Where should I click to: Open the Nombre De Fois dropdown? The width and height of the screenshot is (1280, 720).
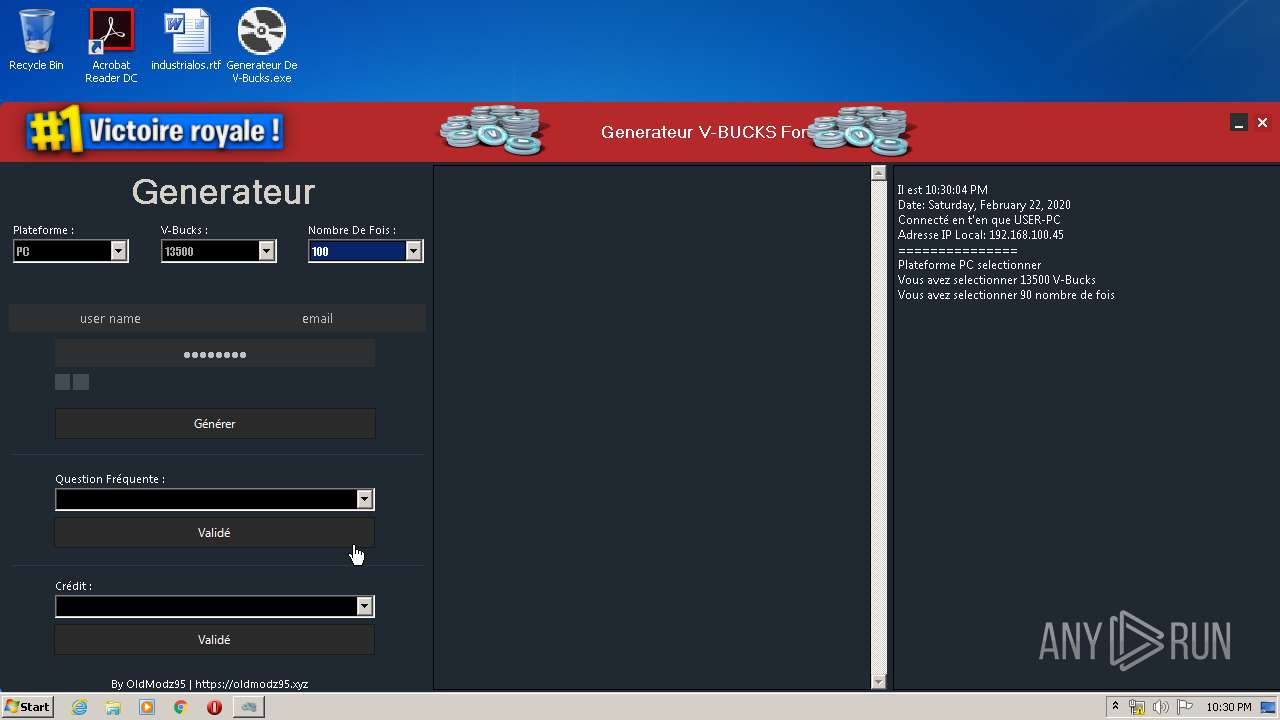click(414, 251)
